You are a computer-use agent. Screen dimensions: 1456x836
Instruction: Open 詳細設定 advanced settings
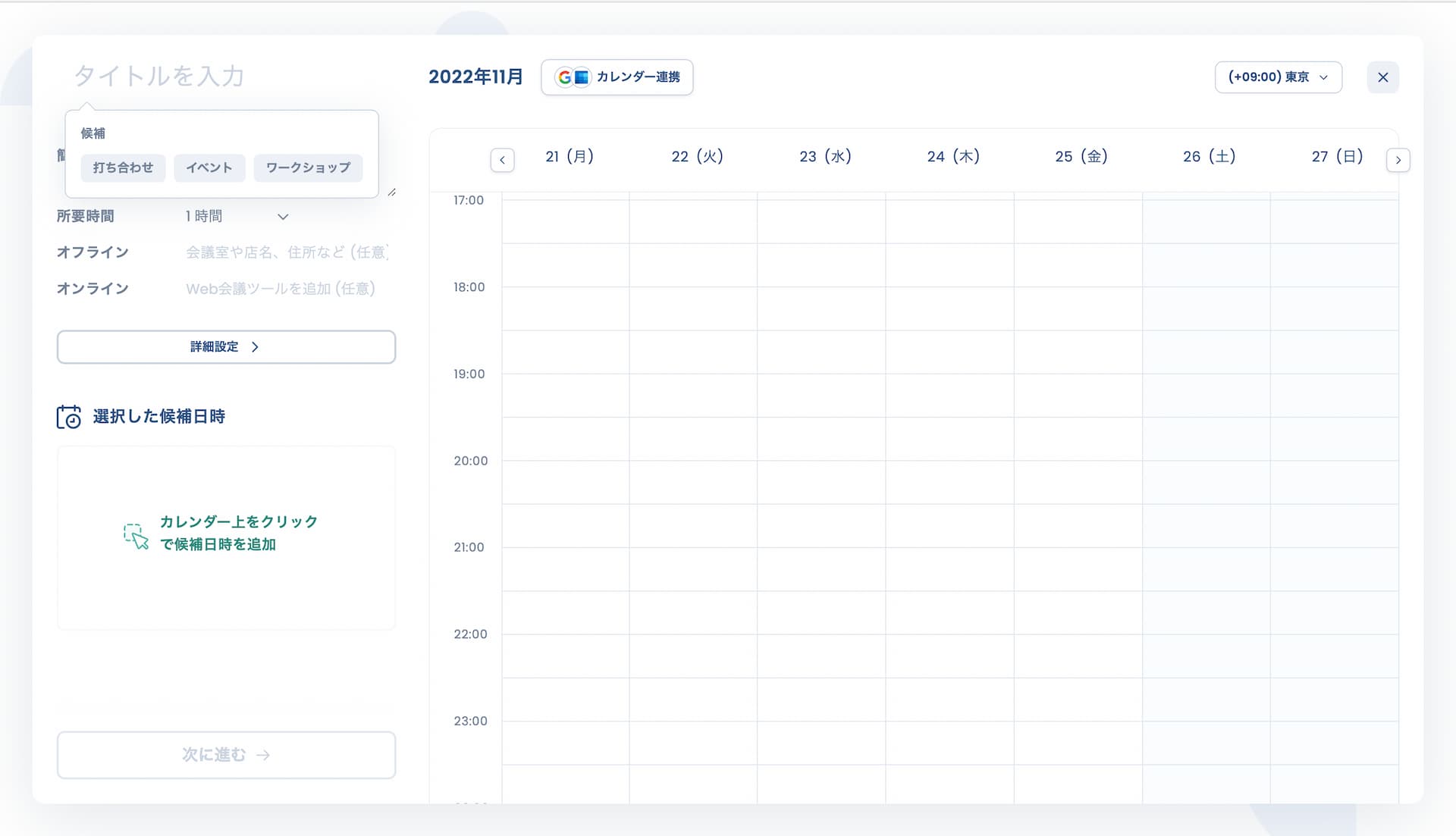pyautogui.click(x=226, y=347)
